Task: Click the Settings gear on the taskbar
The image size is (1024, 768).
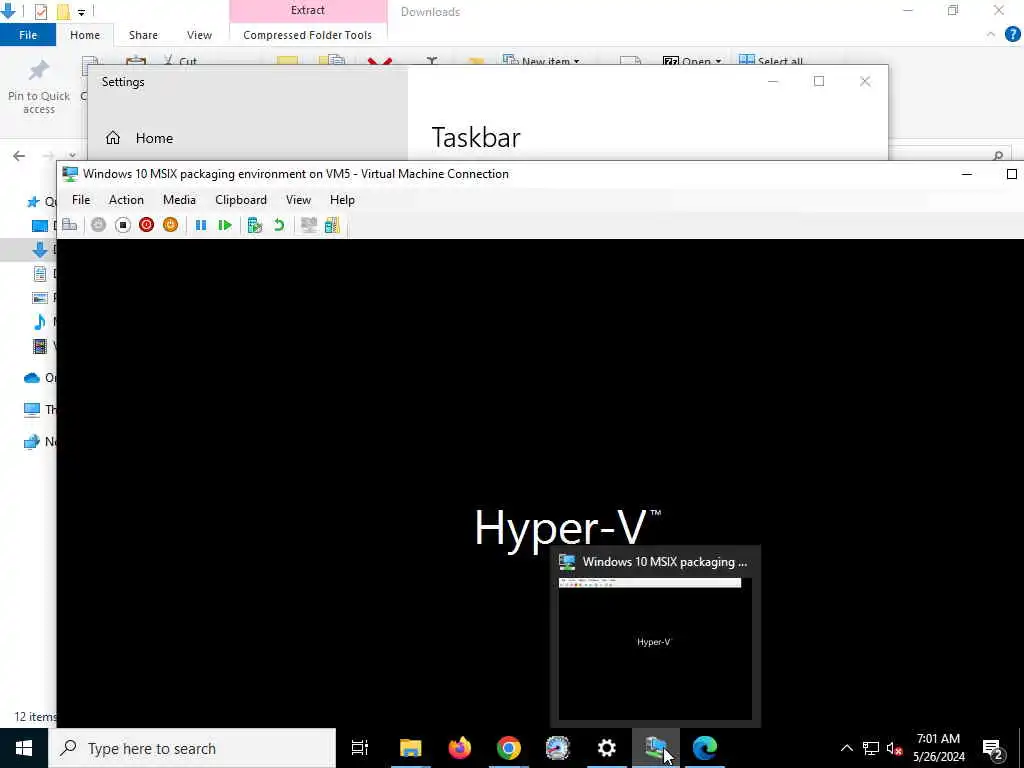Action: [x=607, y=748]
